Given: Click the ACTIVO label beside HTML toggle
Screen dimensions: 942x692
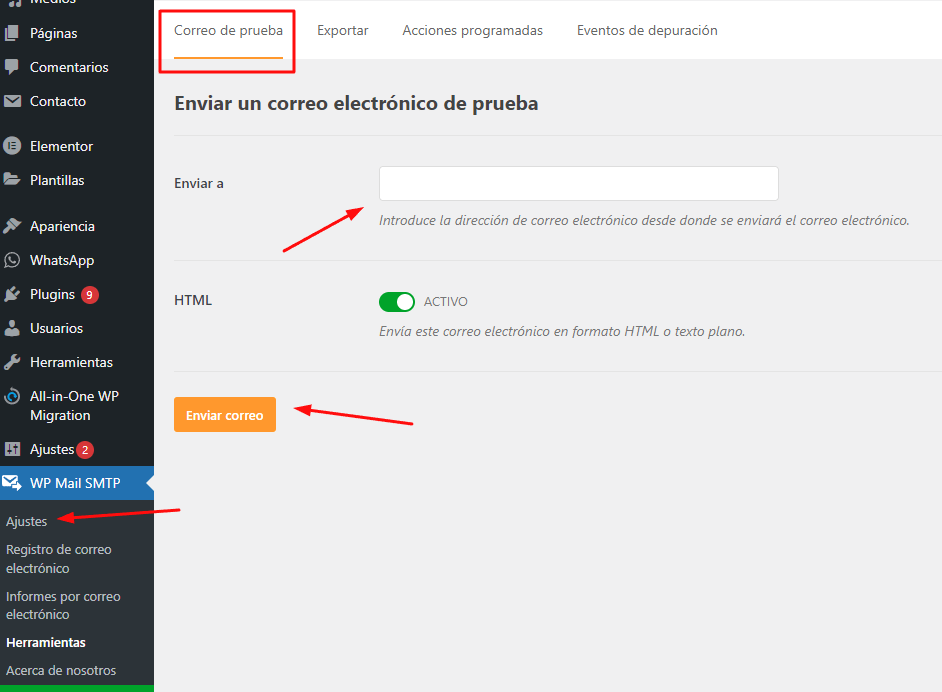Looking at the screenshot, I should click(x=445, y=302).
